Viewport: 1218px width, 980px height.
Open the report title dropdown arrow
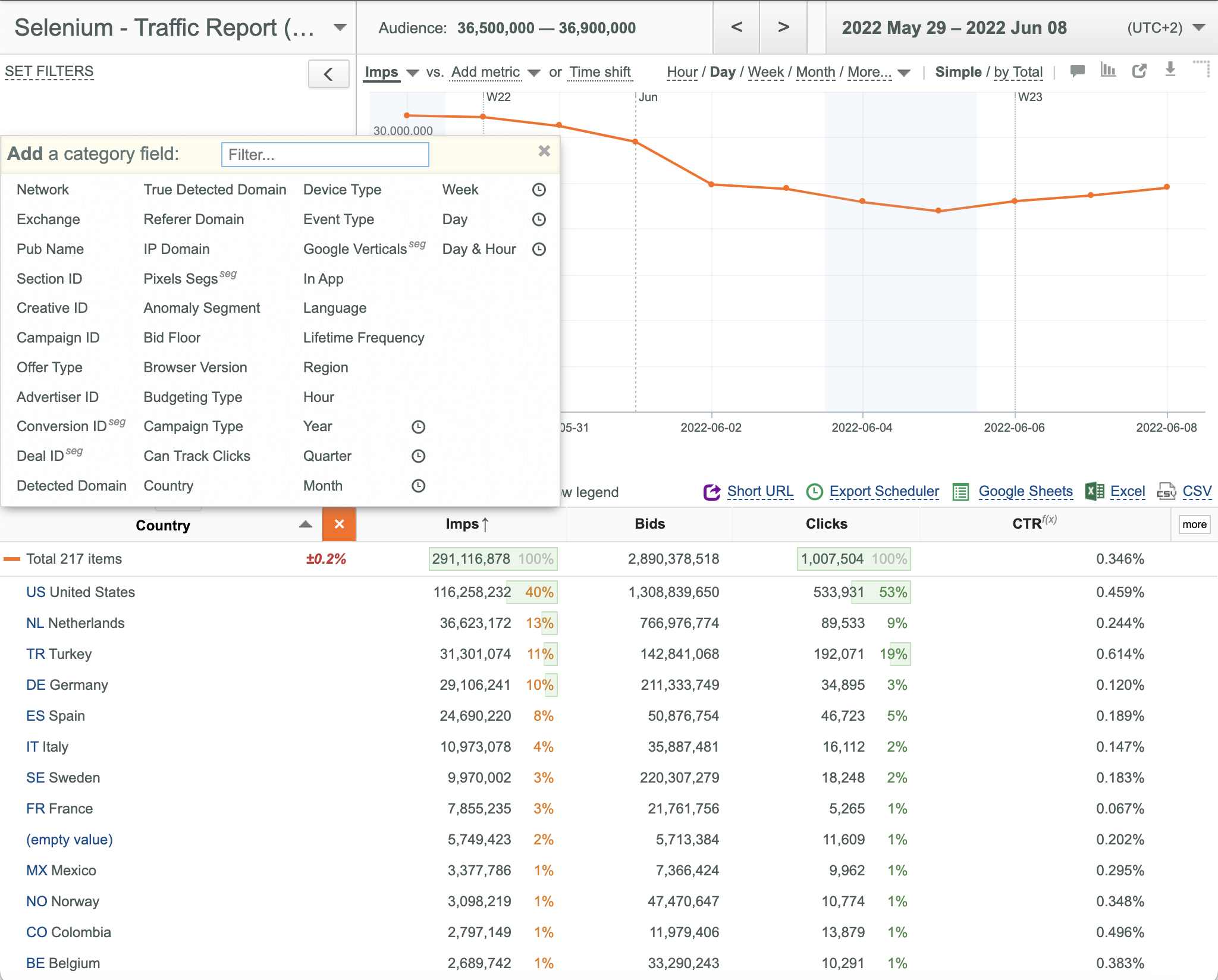point(340,27)
